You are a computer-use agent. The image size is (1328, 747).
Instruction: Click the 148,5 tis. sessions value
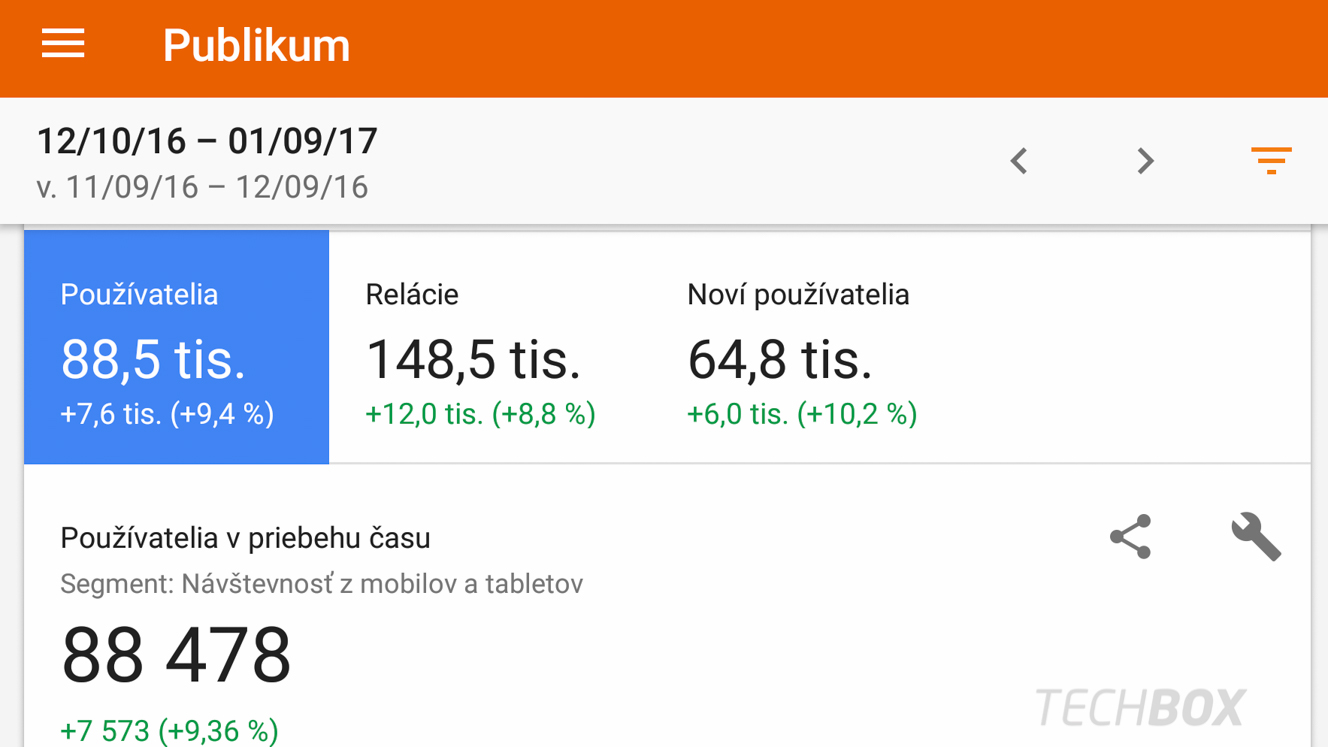coord(473,359)
